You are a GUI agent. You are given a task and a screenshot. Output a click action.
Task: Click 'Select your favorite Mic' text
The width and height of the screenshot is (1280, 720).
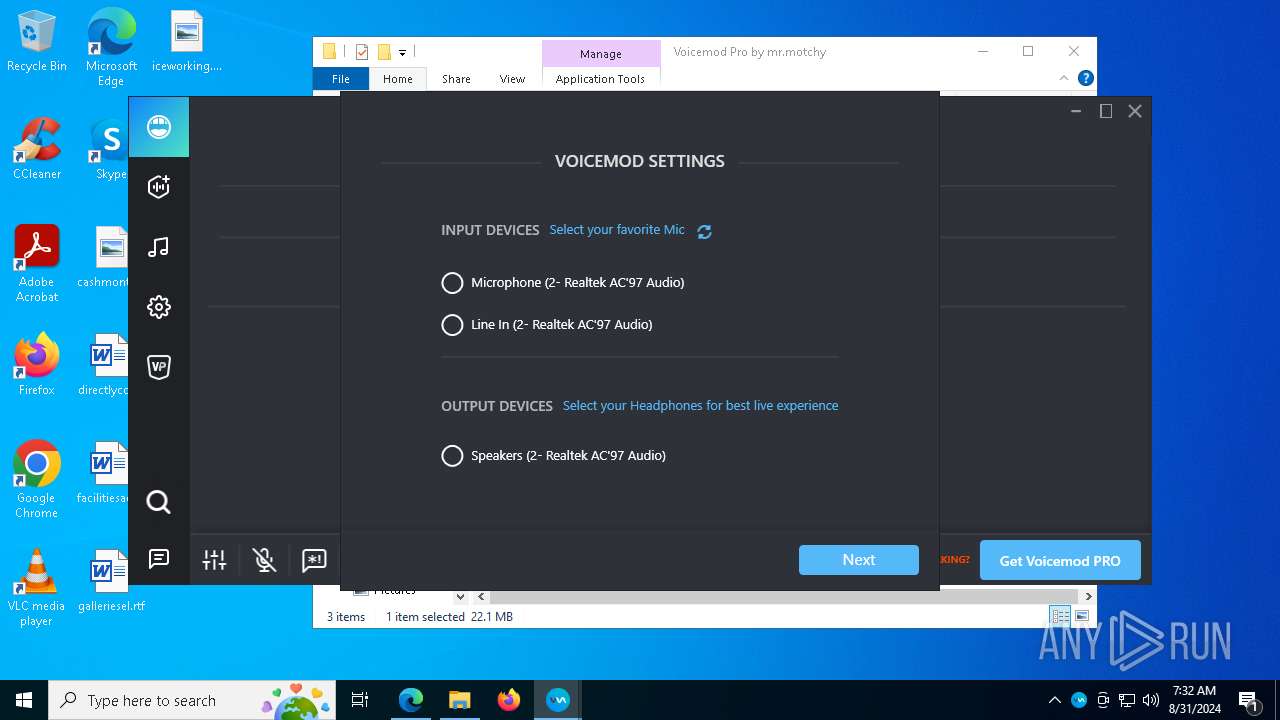[x=617, y=230]
